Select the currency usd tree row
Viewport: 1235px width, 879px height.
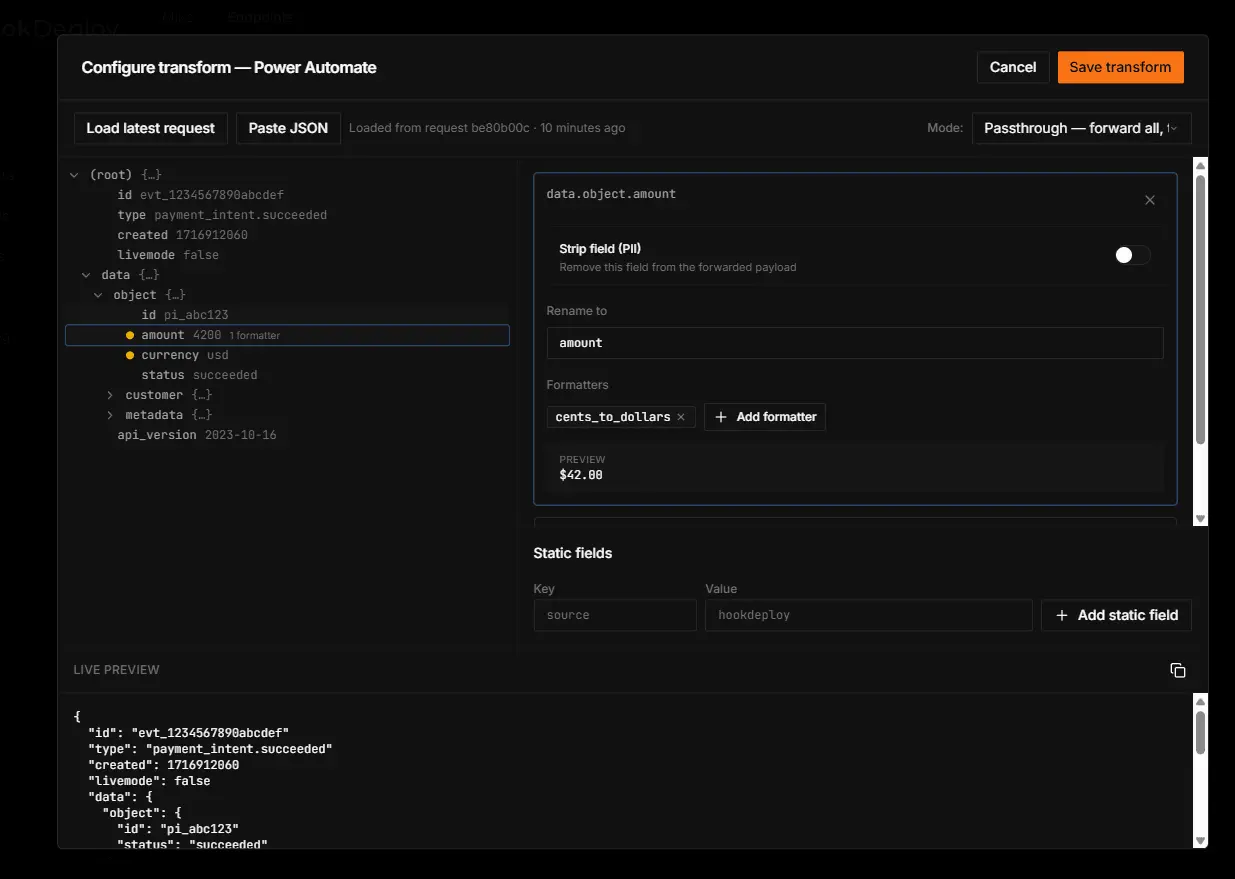click(x=287, y=355)
